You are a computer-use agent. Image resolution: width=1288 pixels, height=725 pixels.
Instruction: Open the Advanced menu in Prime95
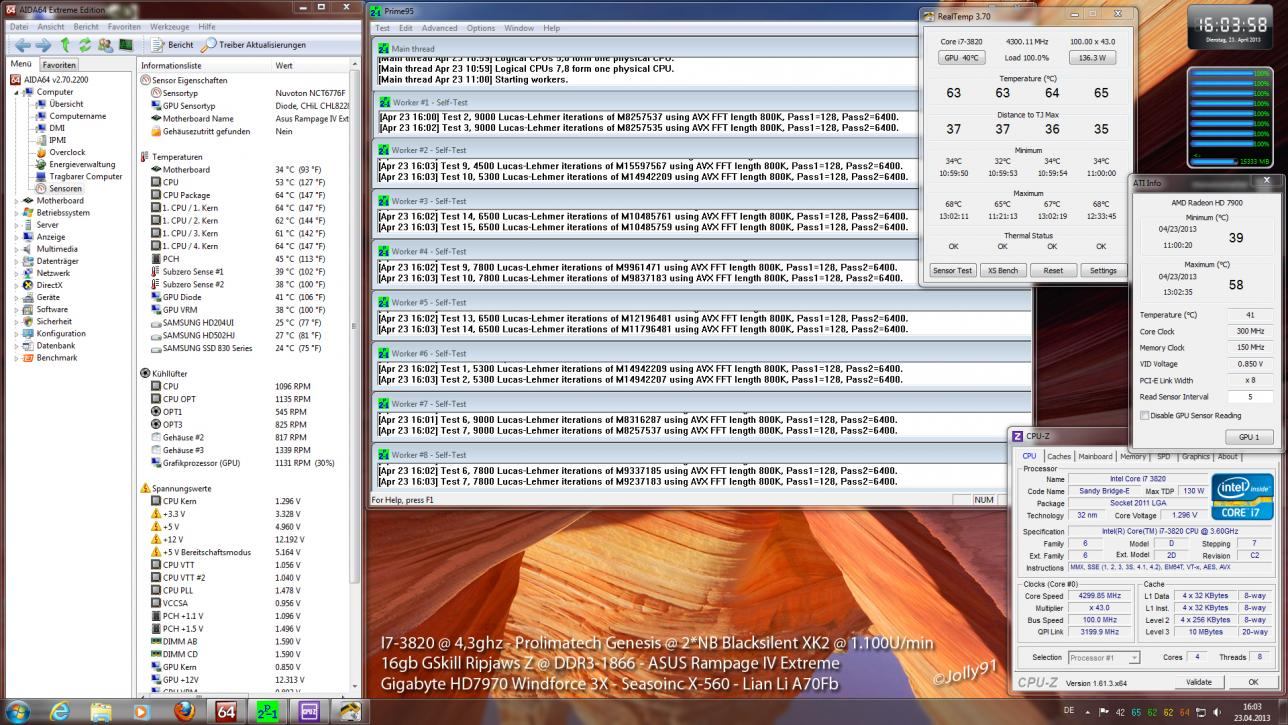(x=439, y=28)
